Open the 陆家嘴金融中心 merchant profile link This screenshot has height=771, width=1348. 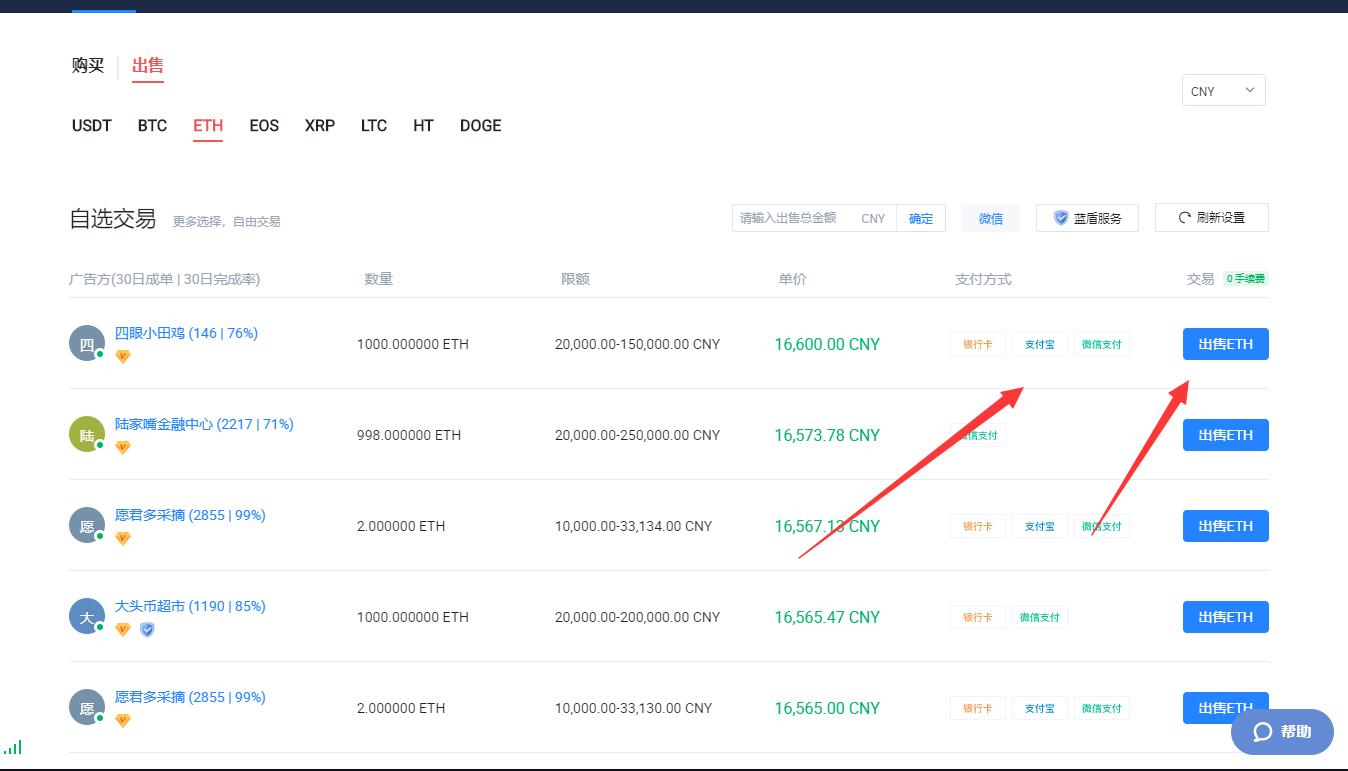tap(204, 424)
